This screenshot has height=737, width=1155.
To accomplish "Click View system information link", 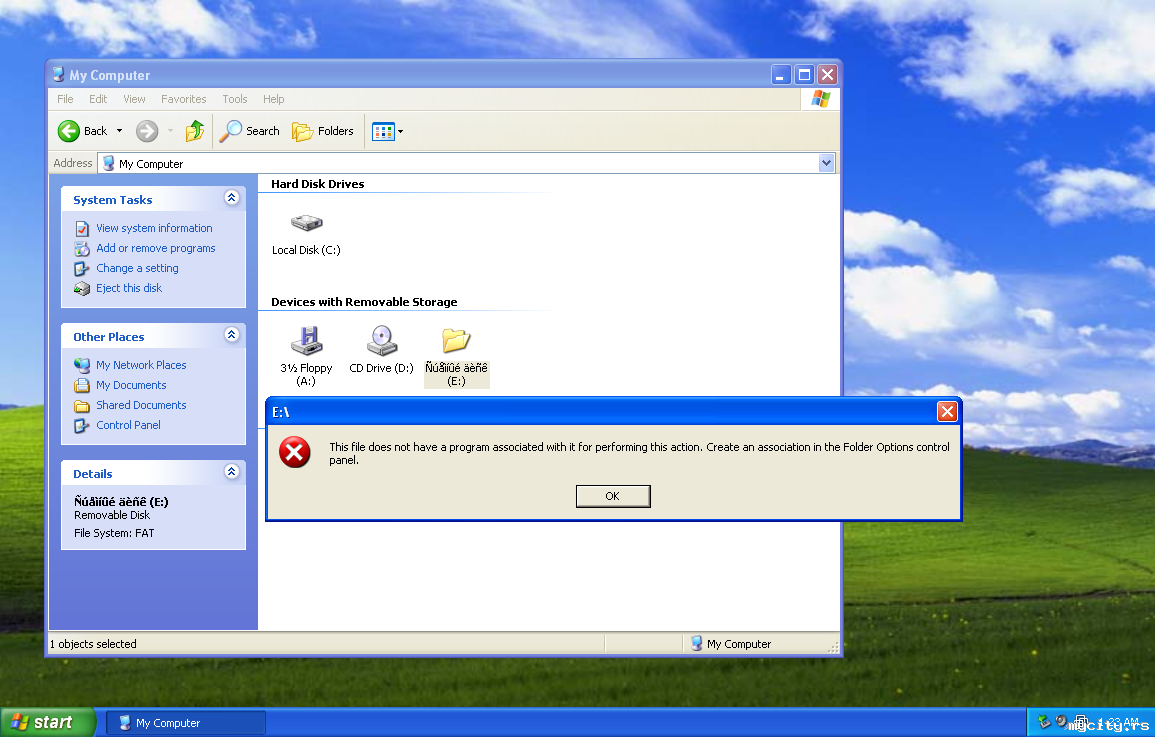I will [x=154, y=228].
